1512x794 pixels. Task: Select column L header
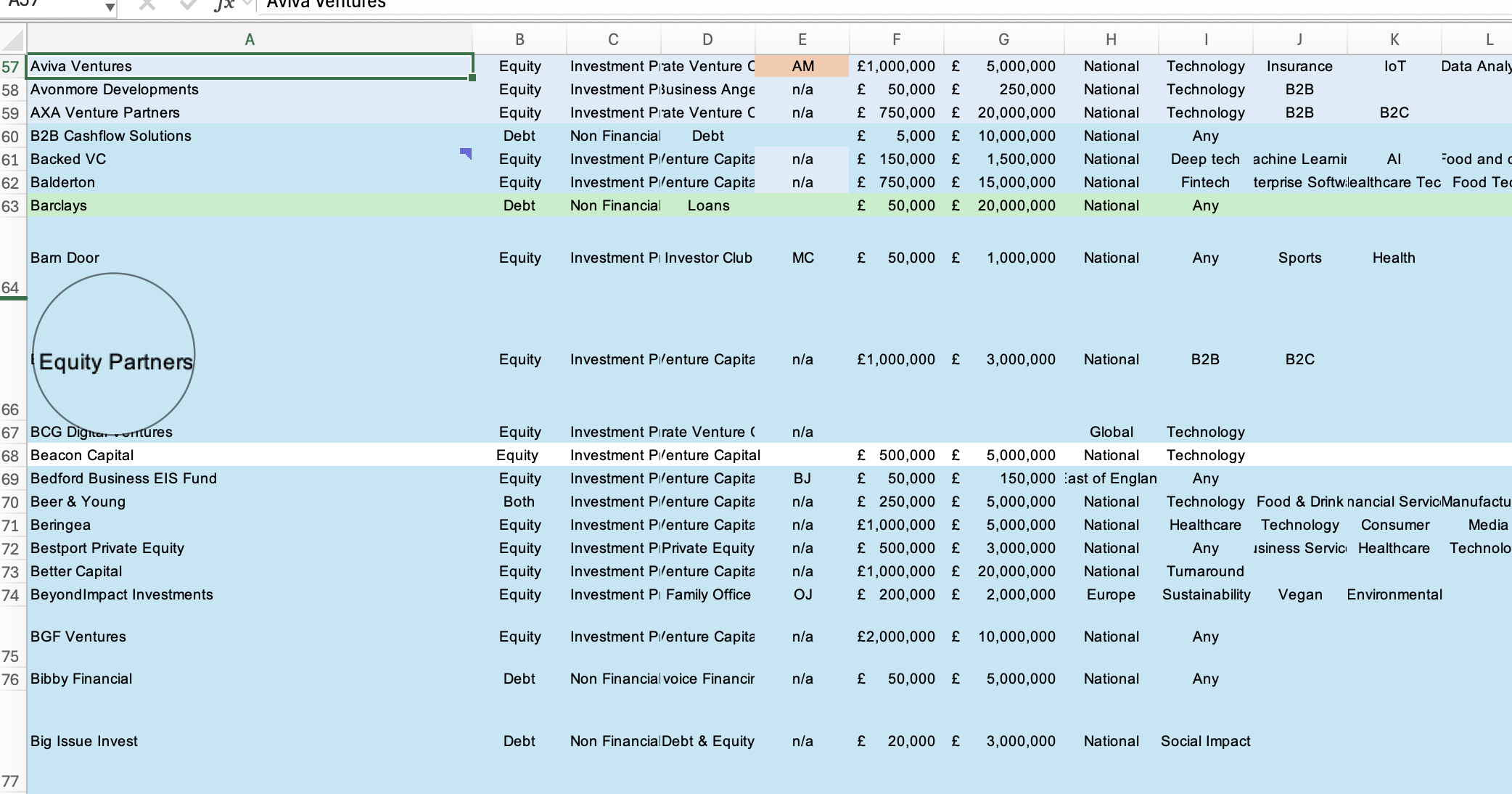pos(1477,40)
